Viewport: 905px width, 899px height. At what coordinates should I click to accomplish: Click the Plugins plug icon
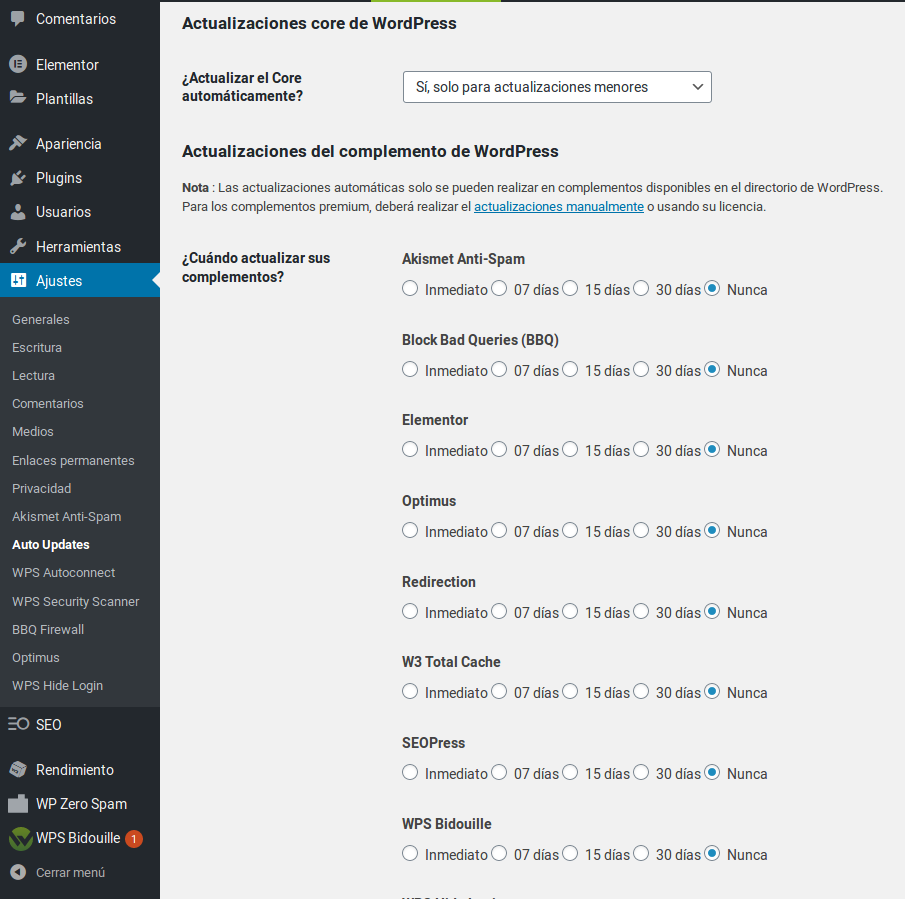click(x=18, y=178)
